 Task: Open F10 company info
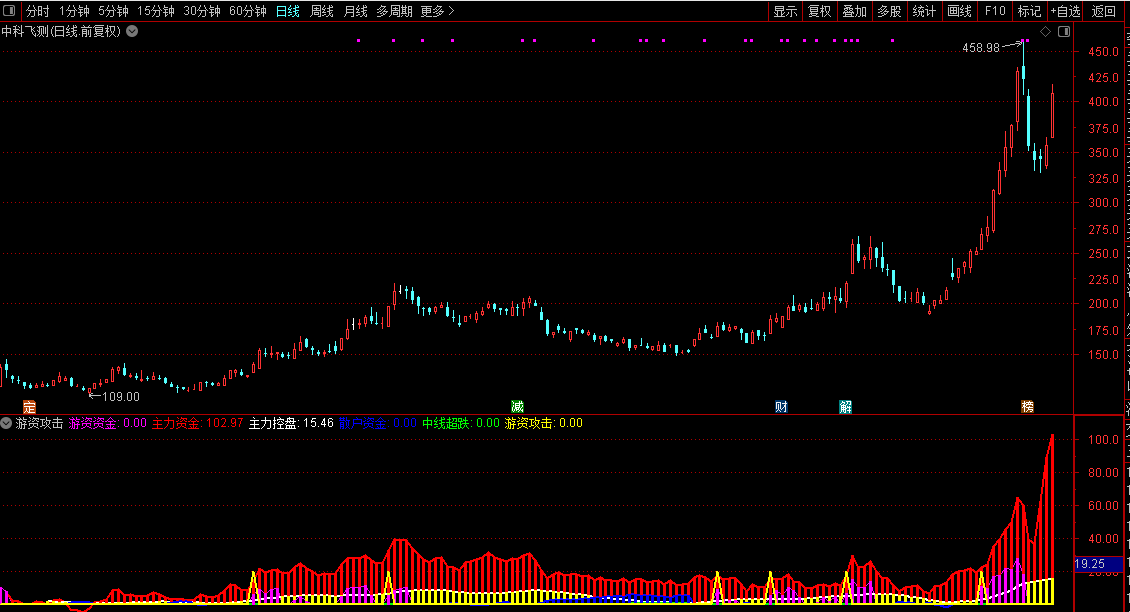pos(995,11)
